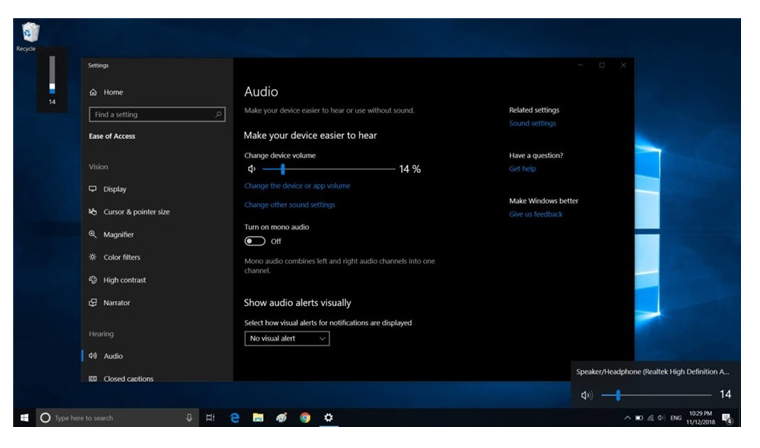Click the Give us feedback link
Viewport: 760px width, 448px height.
coord(536,214)
